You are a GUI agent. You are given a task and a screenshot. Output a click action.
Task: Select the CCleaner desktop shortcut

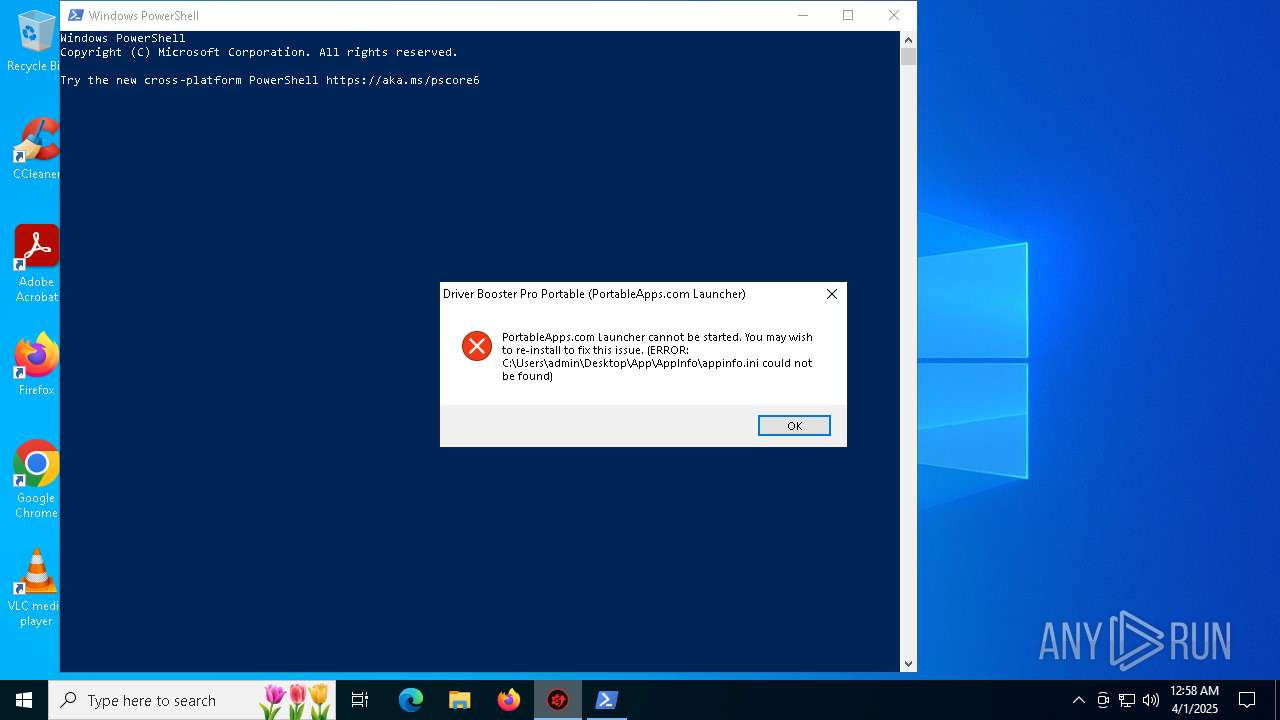tap(35, 149)
